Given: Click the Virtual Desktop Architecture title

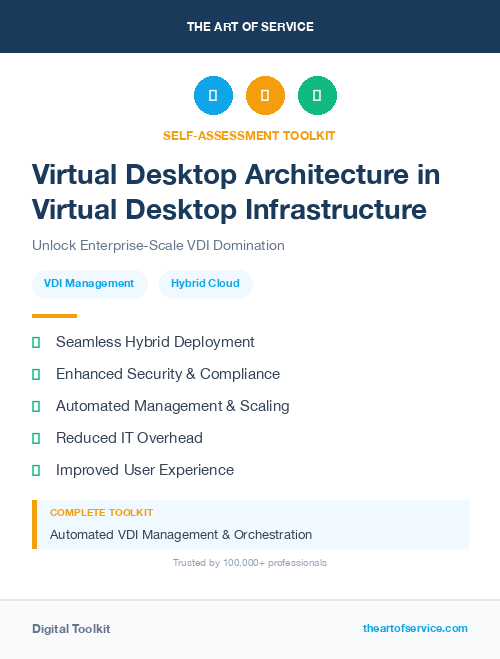Looking at the screenshot, I should click(x=236, y=192).
